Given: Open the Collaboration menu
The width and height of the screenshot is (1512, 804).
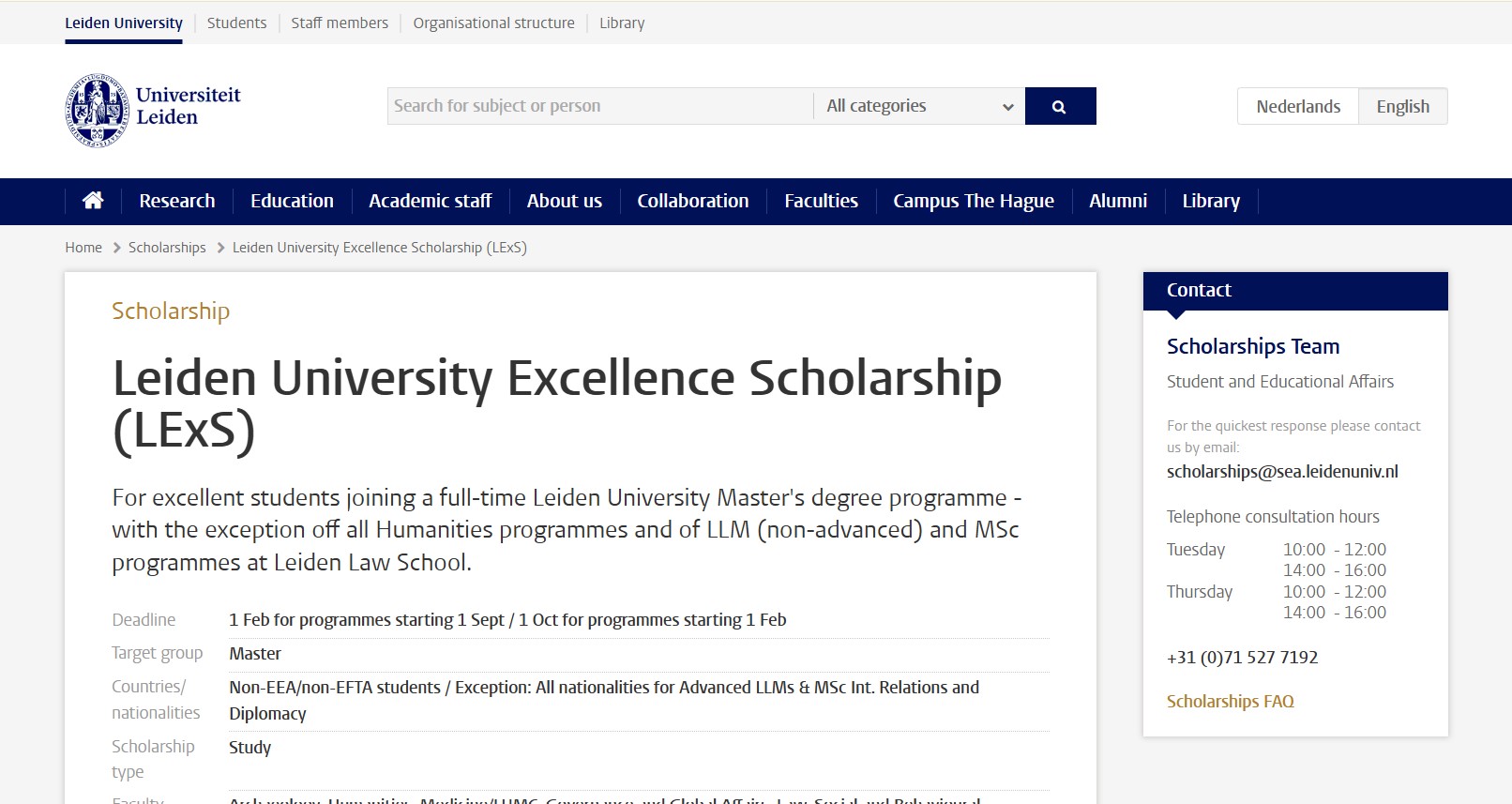Looking at the screenshot, I should (693, 201).
